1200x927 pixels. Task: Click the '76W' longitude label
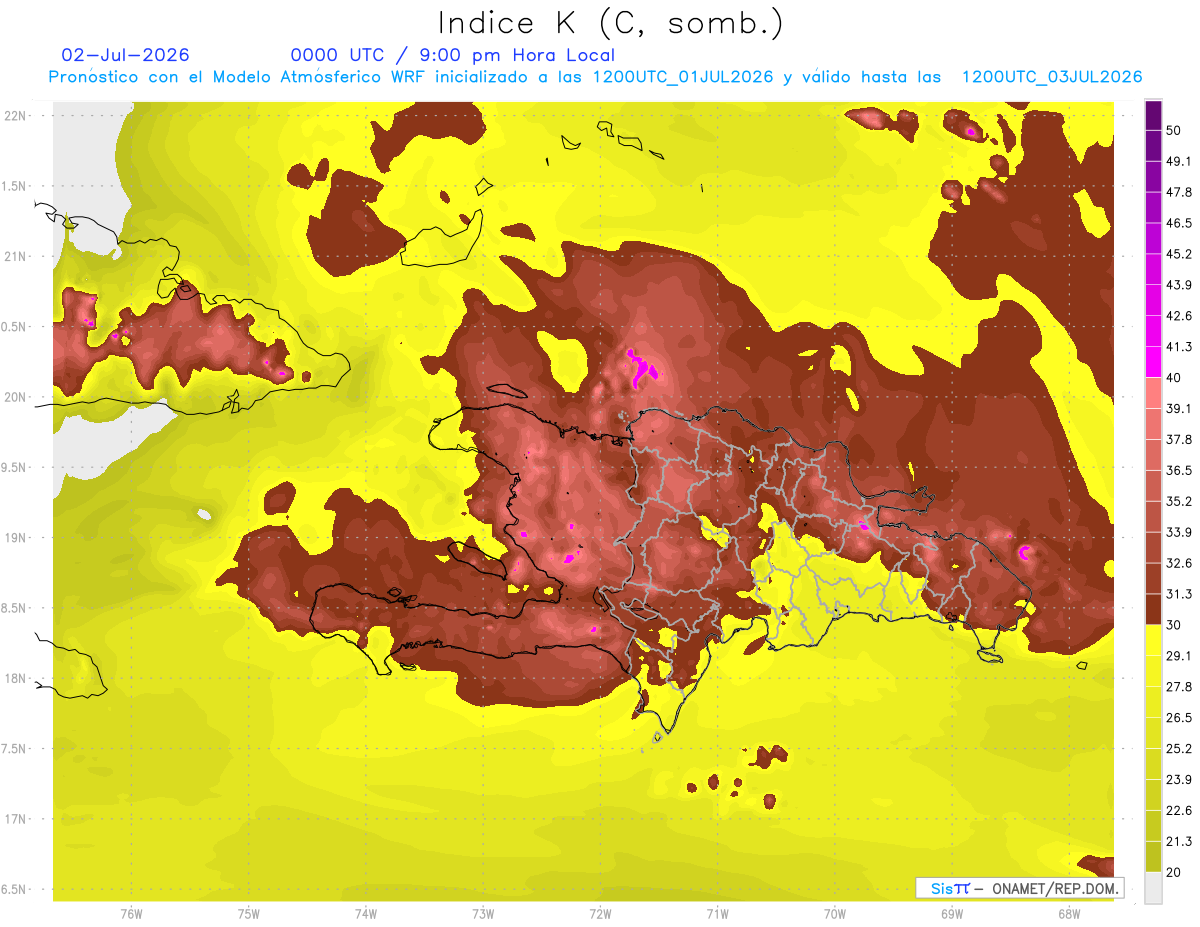[x=131, y=914]
